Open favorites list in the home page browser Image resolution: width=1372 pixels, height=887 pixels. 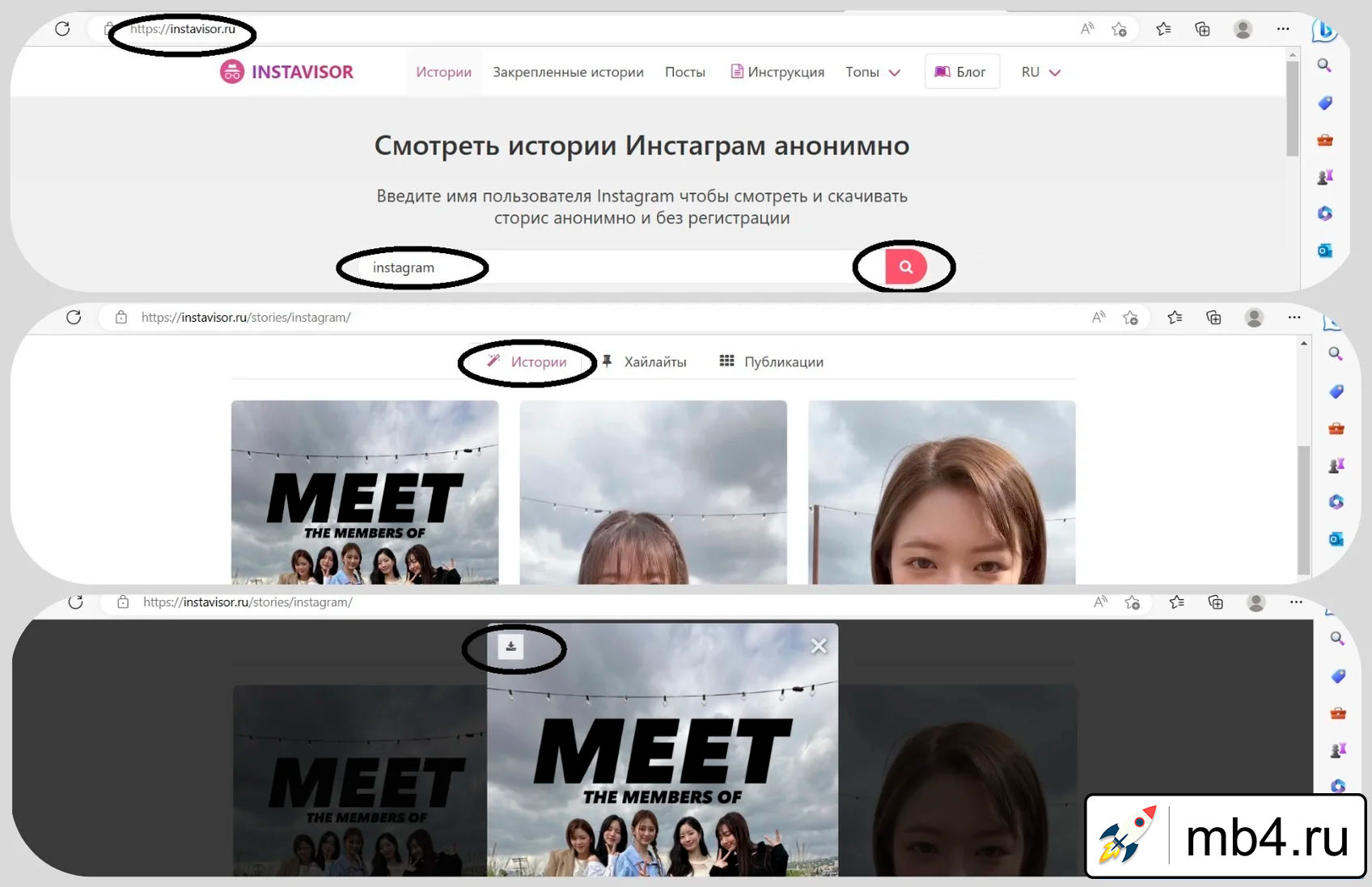click(1163, 29)
